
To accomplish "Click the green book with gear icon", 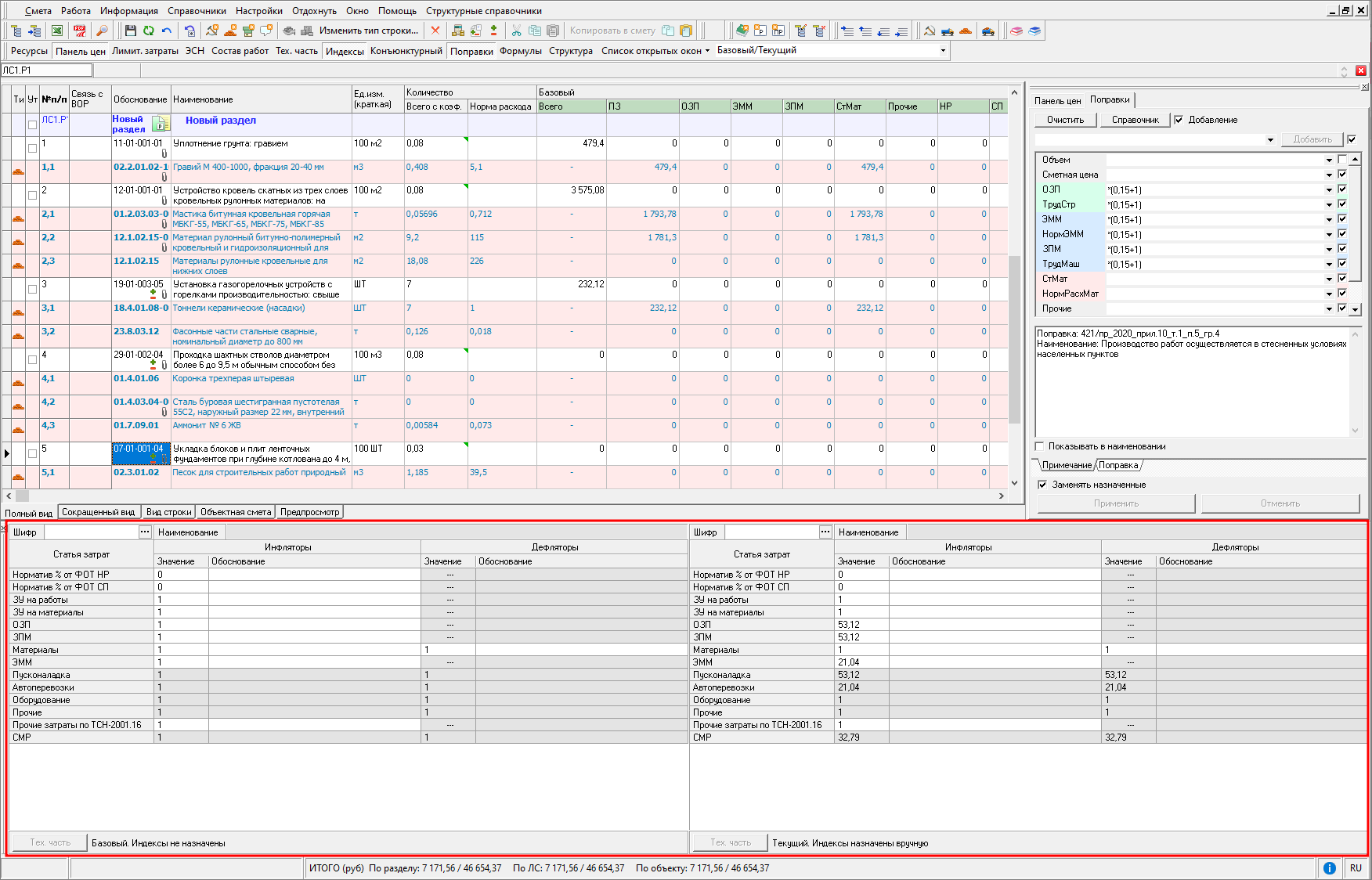I will click(742, 31).
